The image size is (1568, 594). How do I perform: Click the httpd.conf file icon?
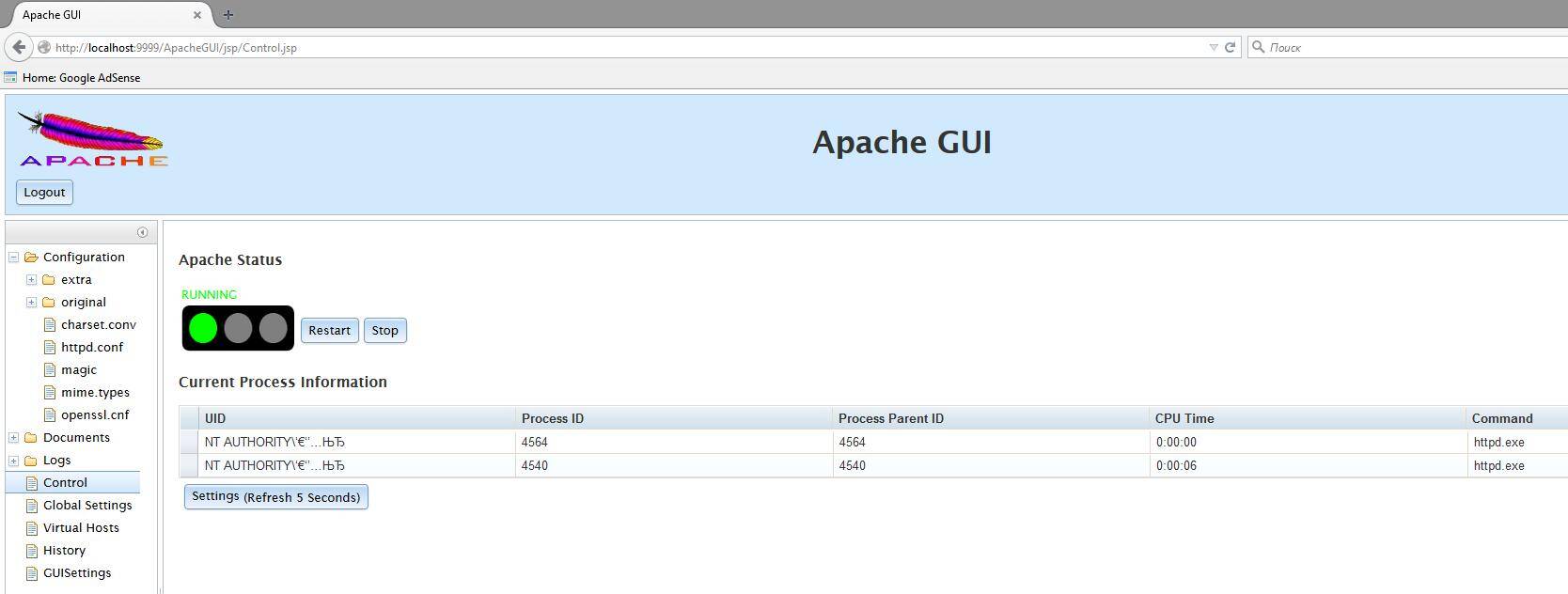click(x=50, y=347)
